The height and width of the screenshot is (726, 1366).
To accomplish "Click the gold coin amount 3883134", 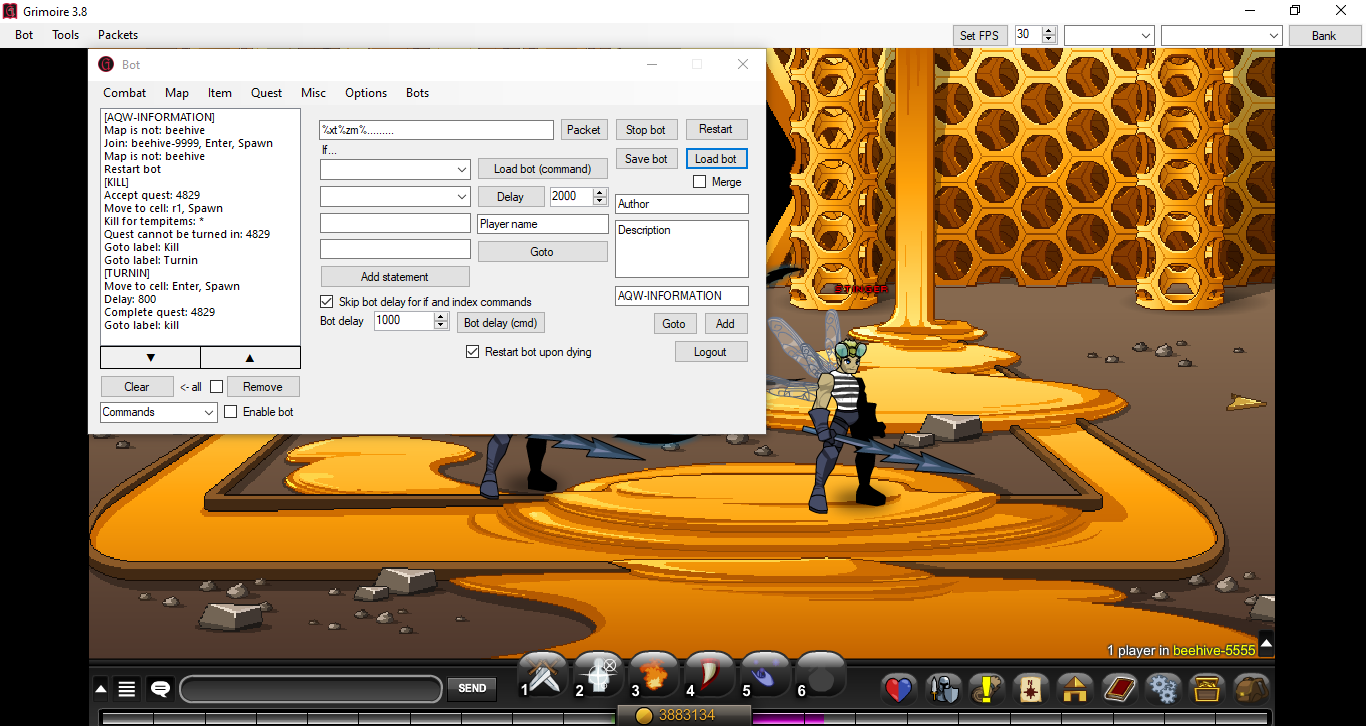I will tap(686, 715).
